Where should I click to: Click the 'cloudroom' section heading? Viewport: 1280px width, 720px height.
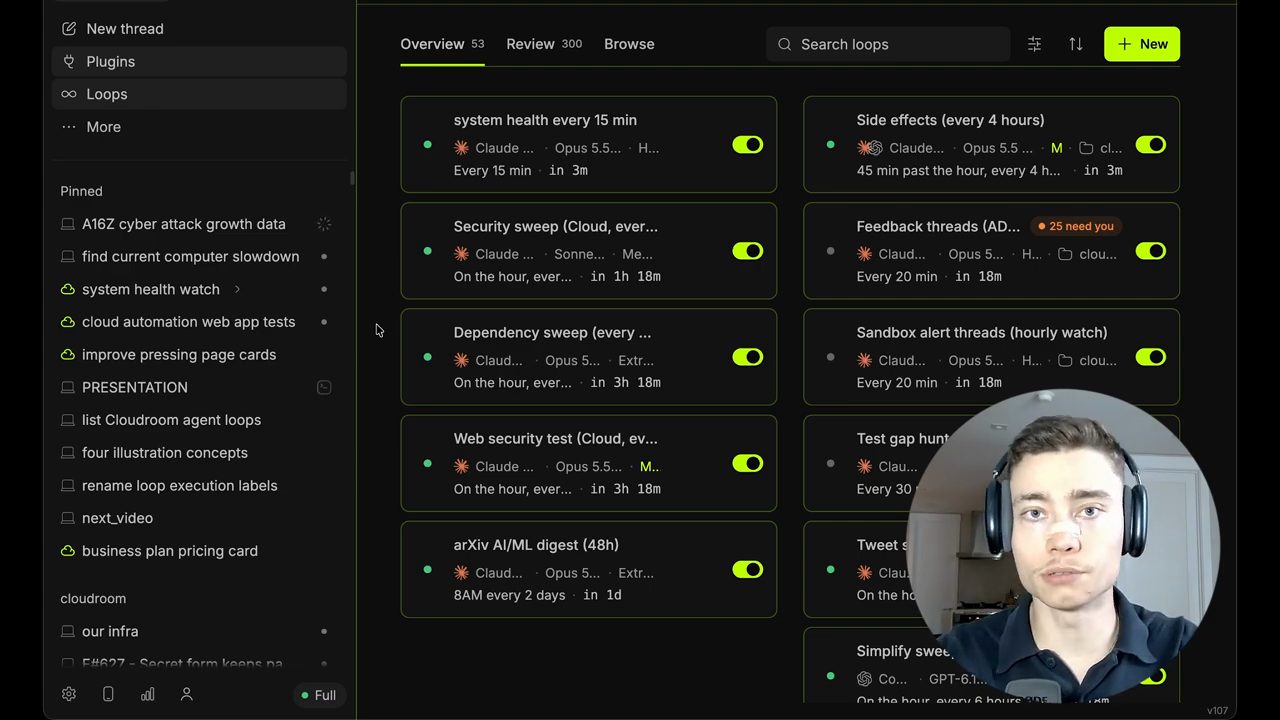pos(93,598)
